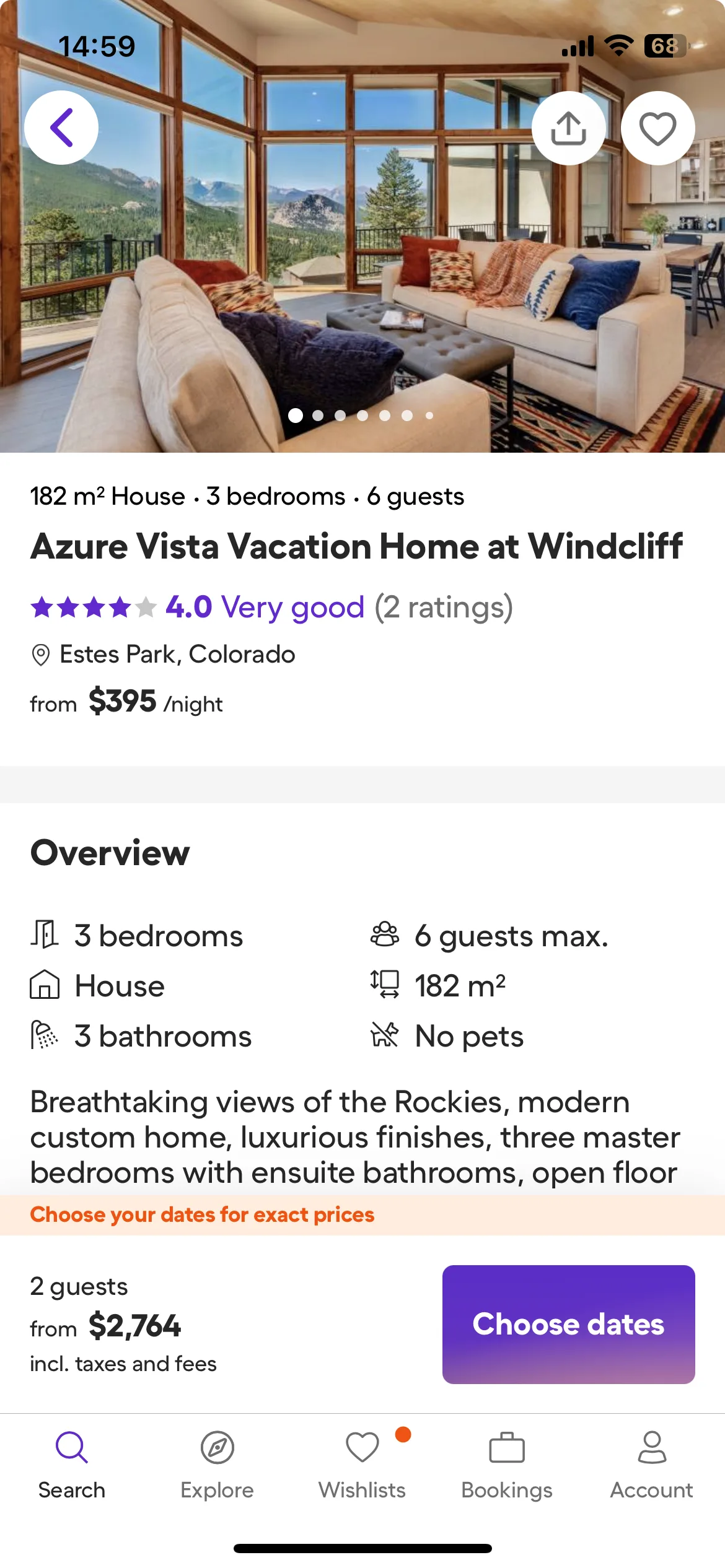Expand the truncated overview description text
Screen dimensions: 725x1568
pyautogui.click(x=354, y=1137)
